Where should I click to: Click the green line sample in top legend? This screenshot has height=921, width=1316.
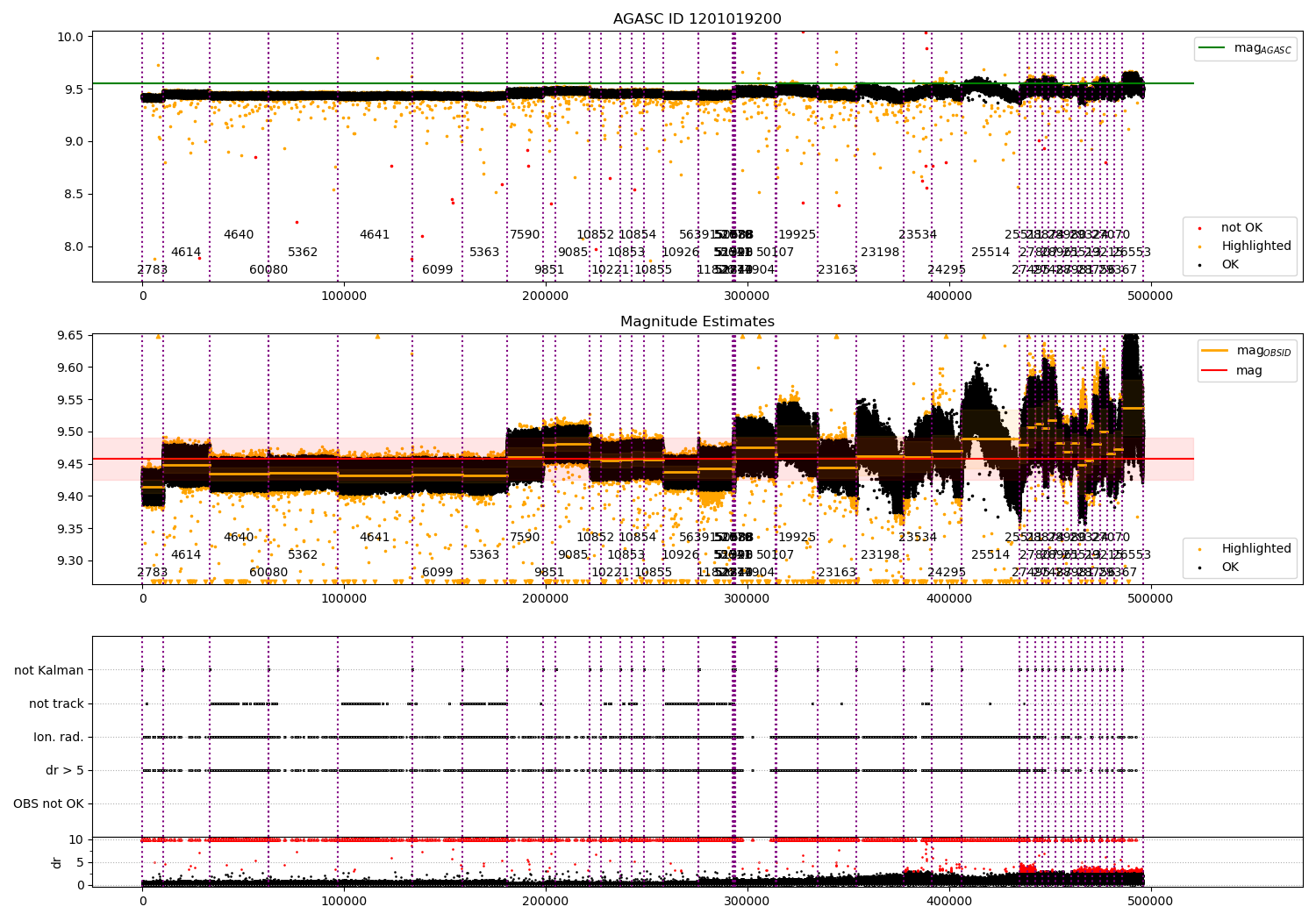pyautogui.click(x=1213, y=48)
